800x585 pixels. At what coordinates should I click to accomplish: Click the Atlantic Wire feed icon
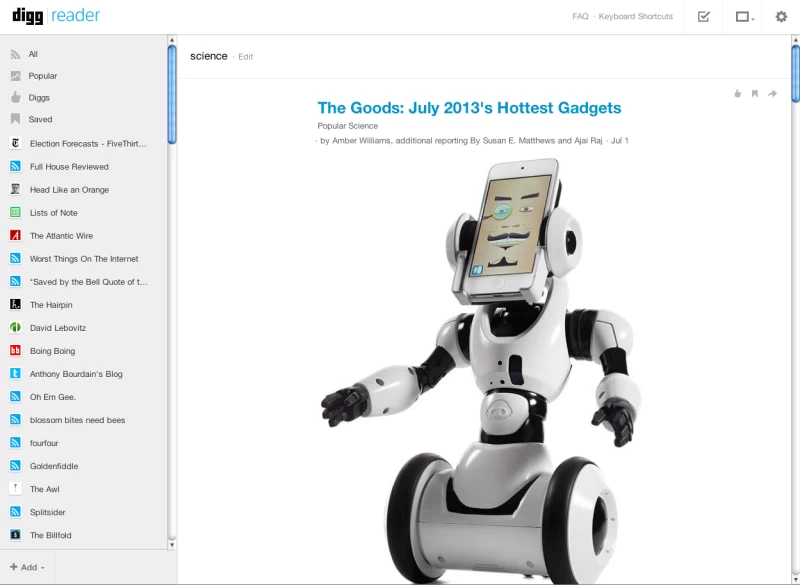(x=15, y=236)
